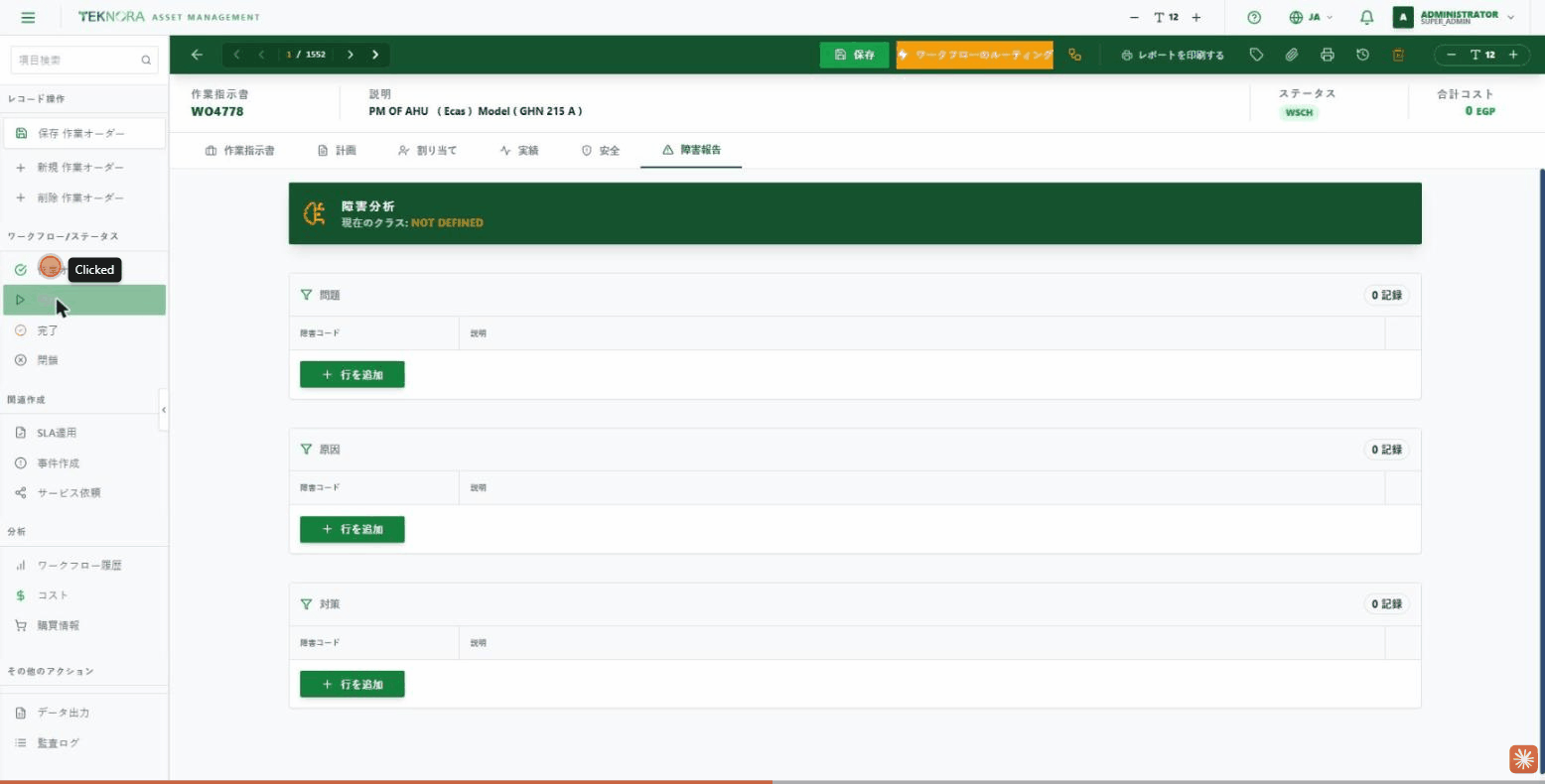The image size is (1545, 784).
Task: Open 監査ログ in sidebar
Action: tap(83, 742)
